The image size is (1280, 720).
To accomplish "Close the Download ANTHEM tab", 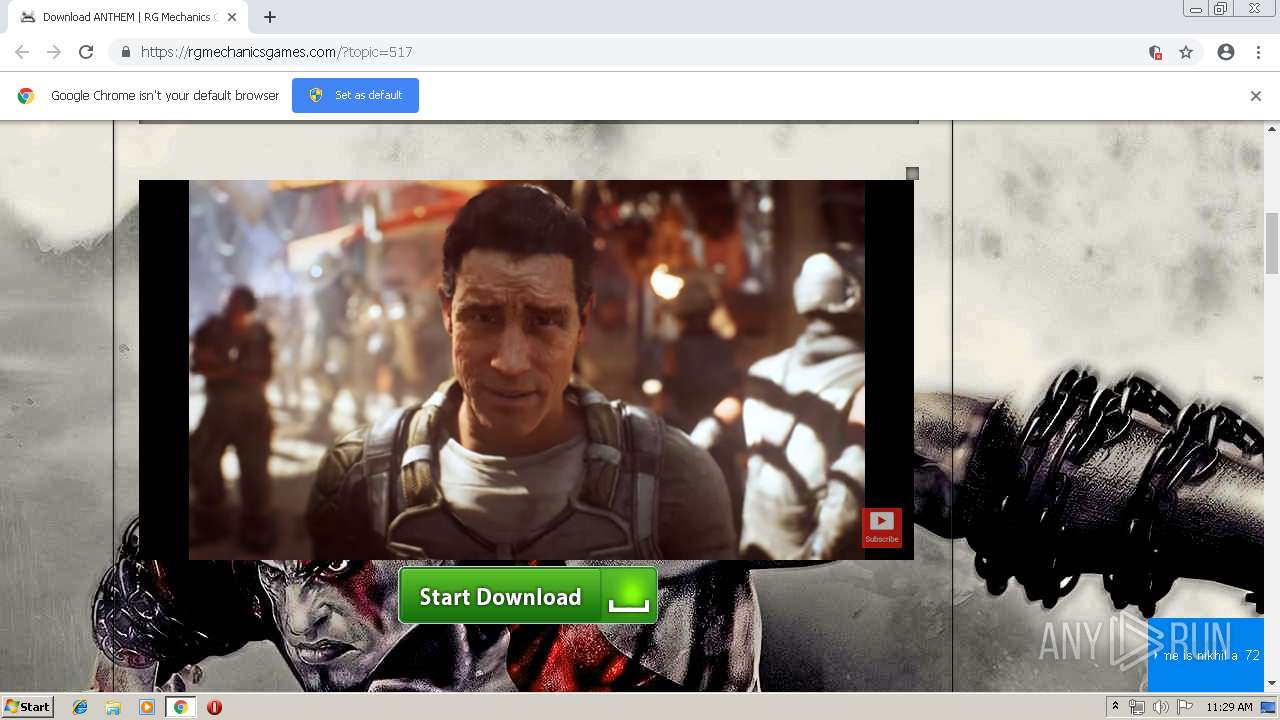I will click(232, 17).
